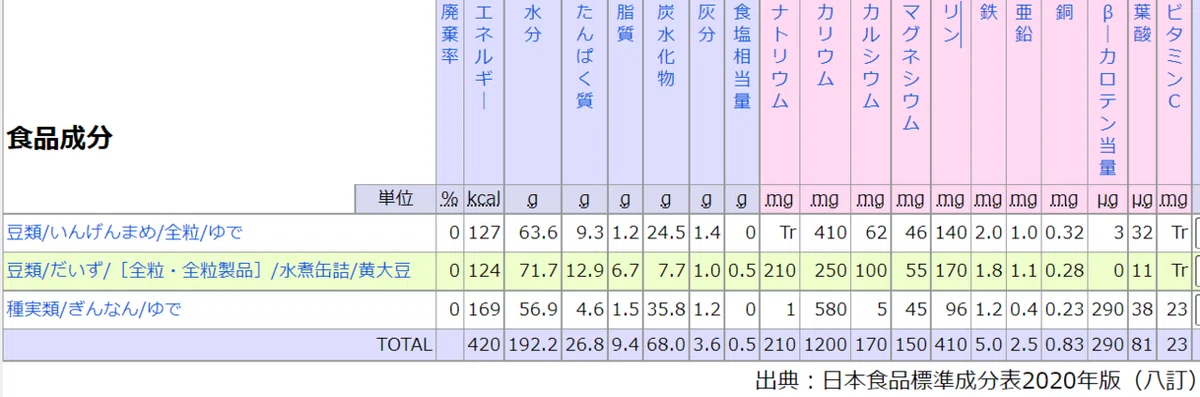
Task: Click copper value 0.32 cell
Action: pyautogui.click(x=1063, y=233)
